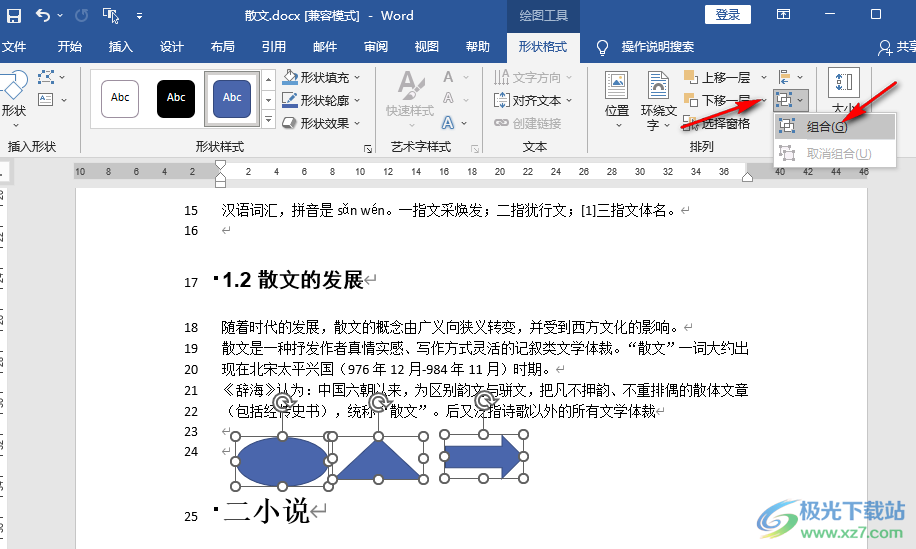Click the 共享 share button

pos(897,47)
